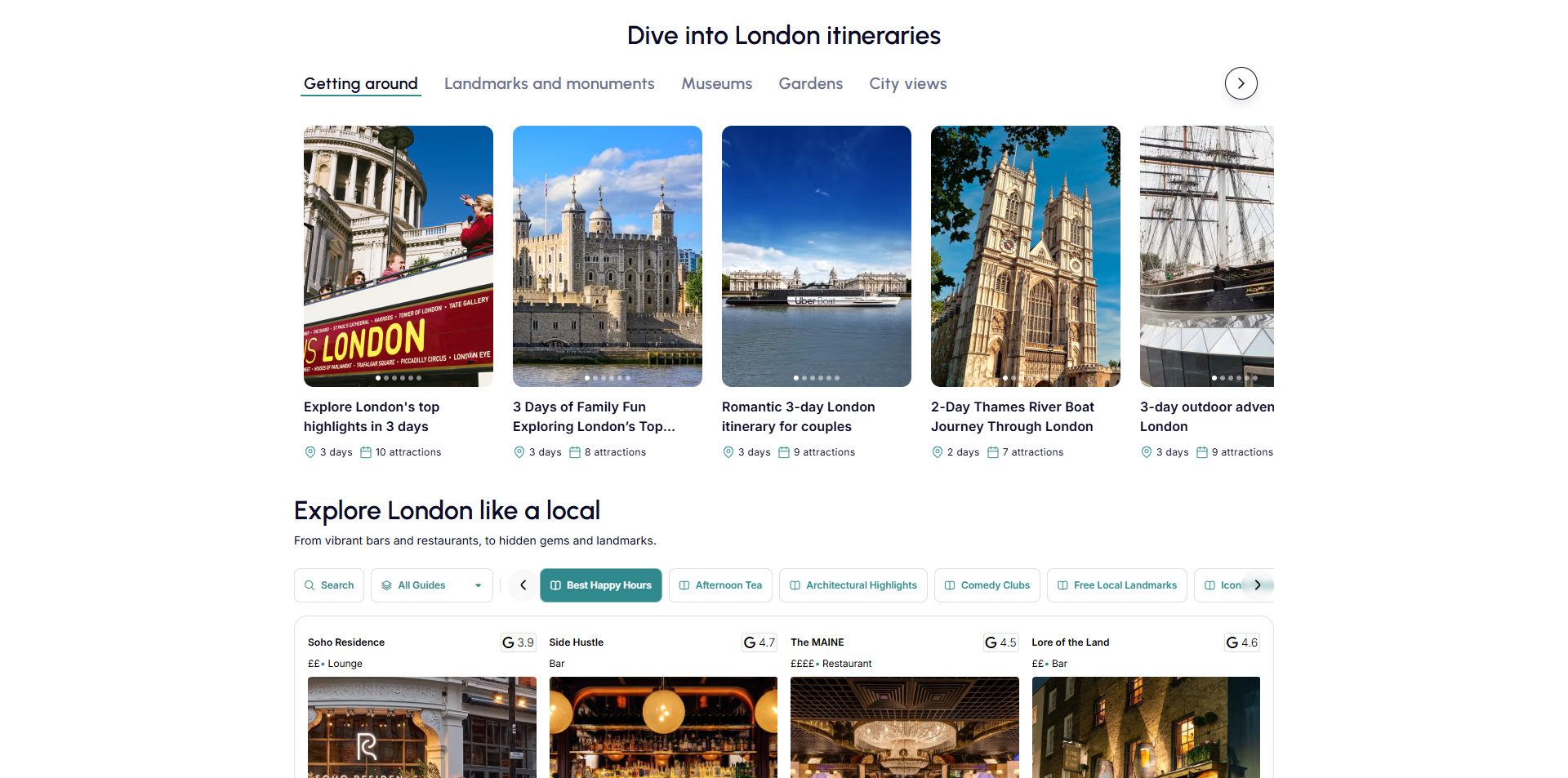Open the Side Hustle bar photo
Image resolution: width=1568 pixels, height=778 pixels.
click(x=663, y=727)
